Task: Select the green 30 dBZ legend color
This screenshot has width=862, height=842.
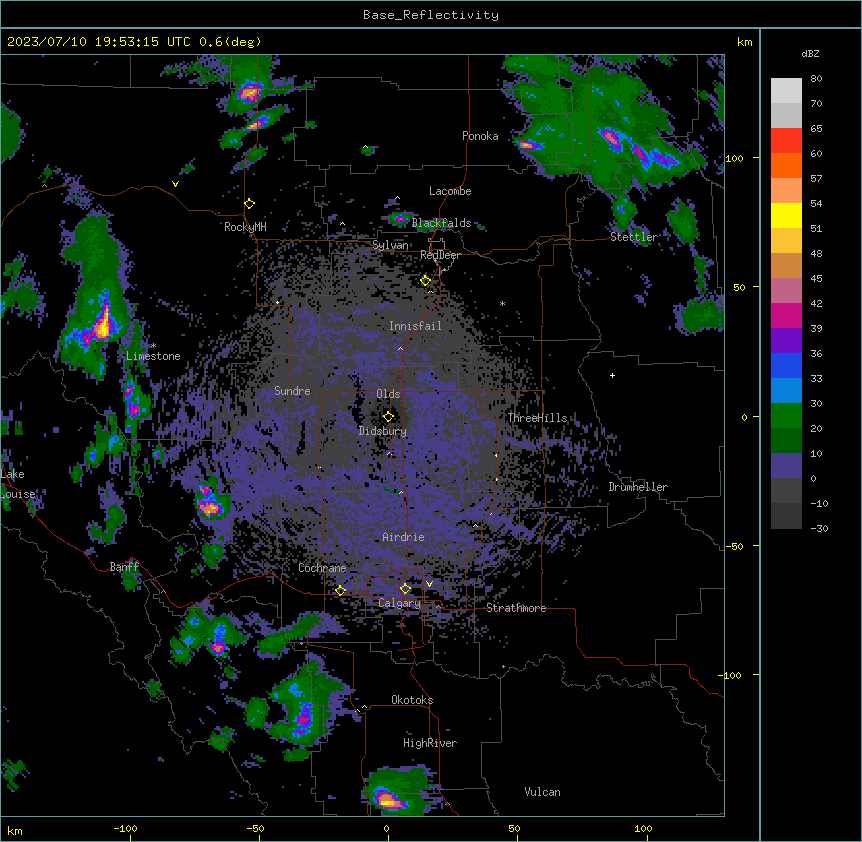Action: point(786,416)
